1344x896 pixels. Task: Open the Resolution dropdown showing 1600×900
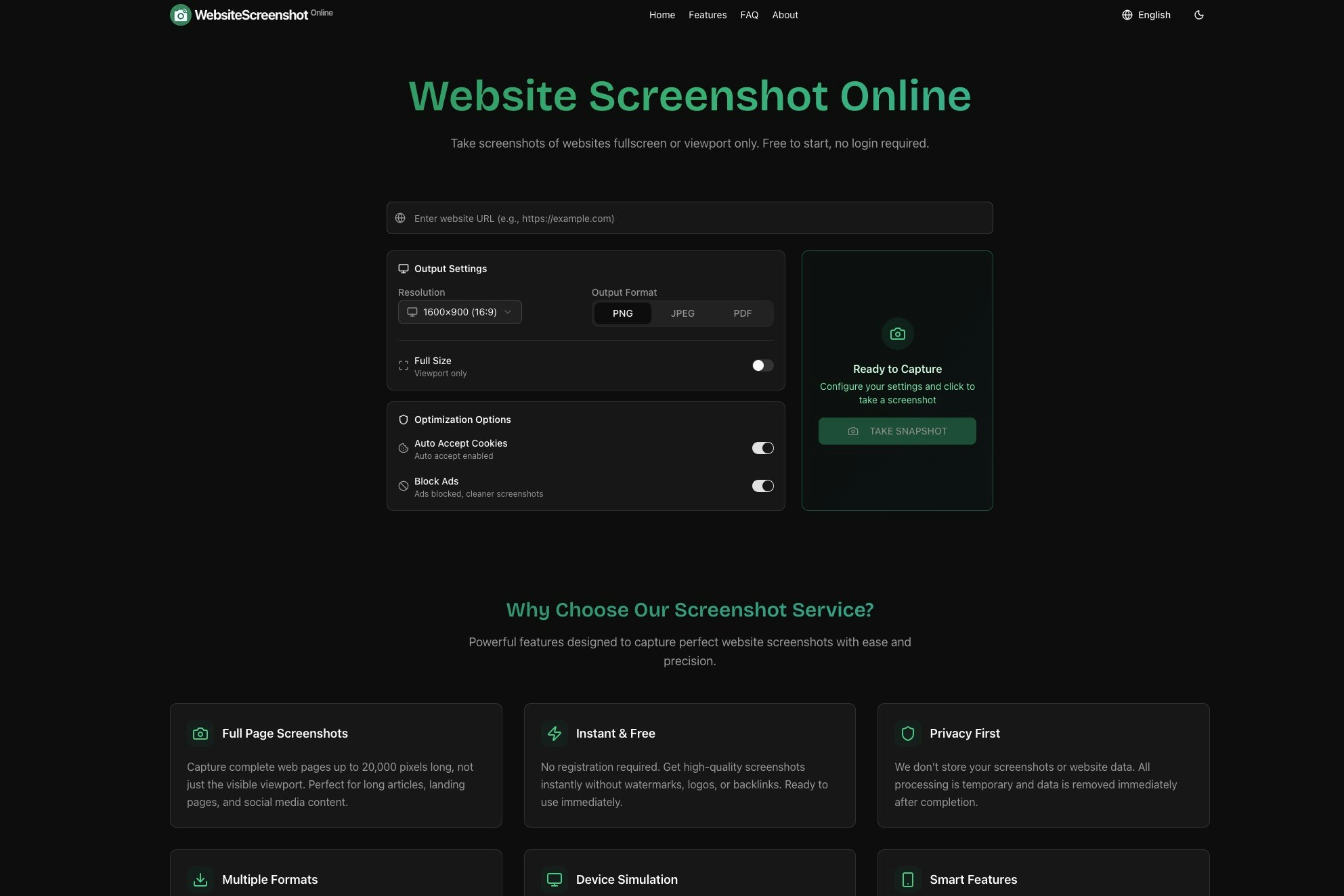(x=459, y=312)
